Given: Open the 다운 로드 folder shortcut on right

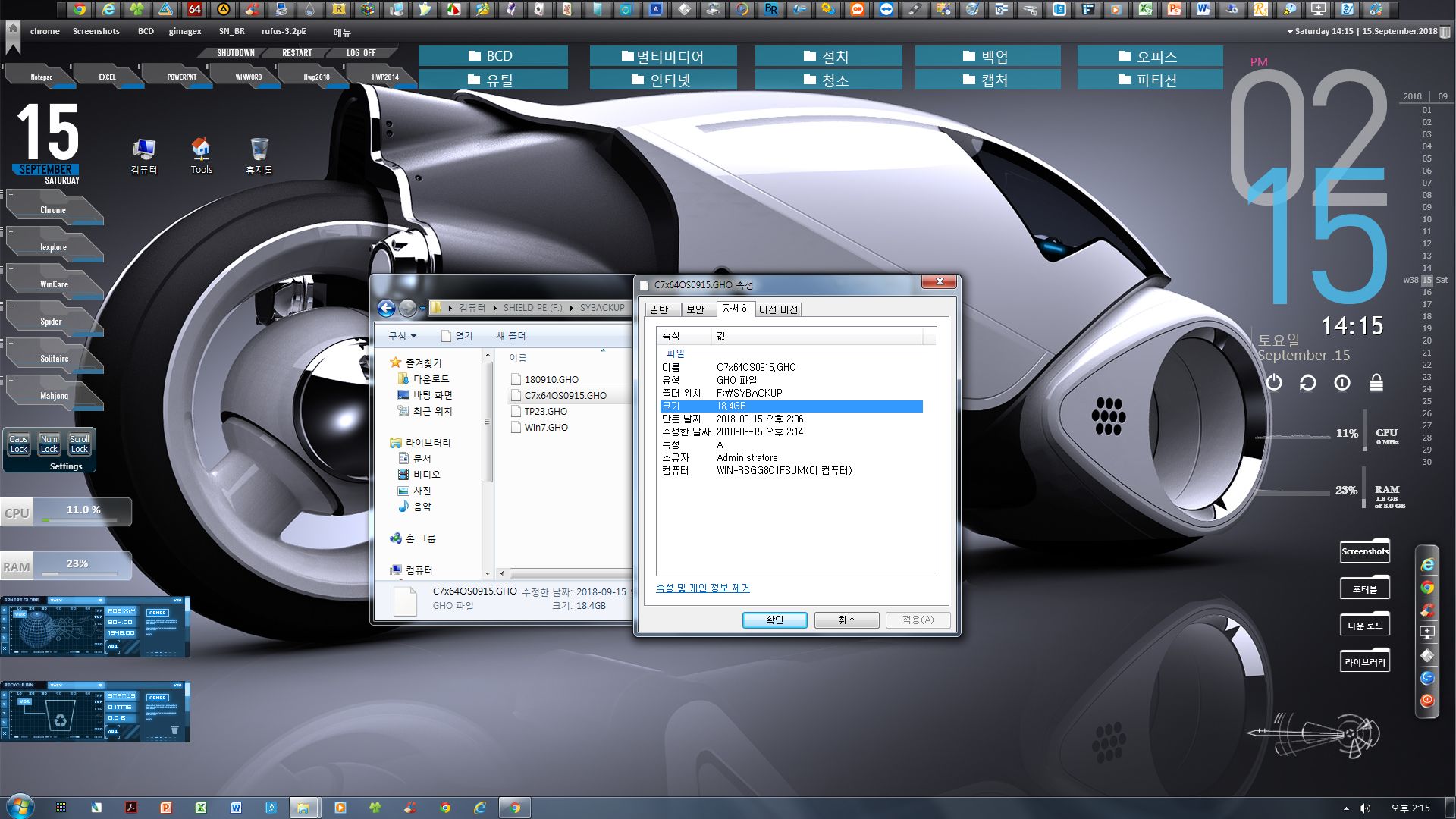Looking at the screenshot, I should [x=1365, y=624].
